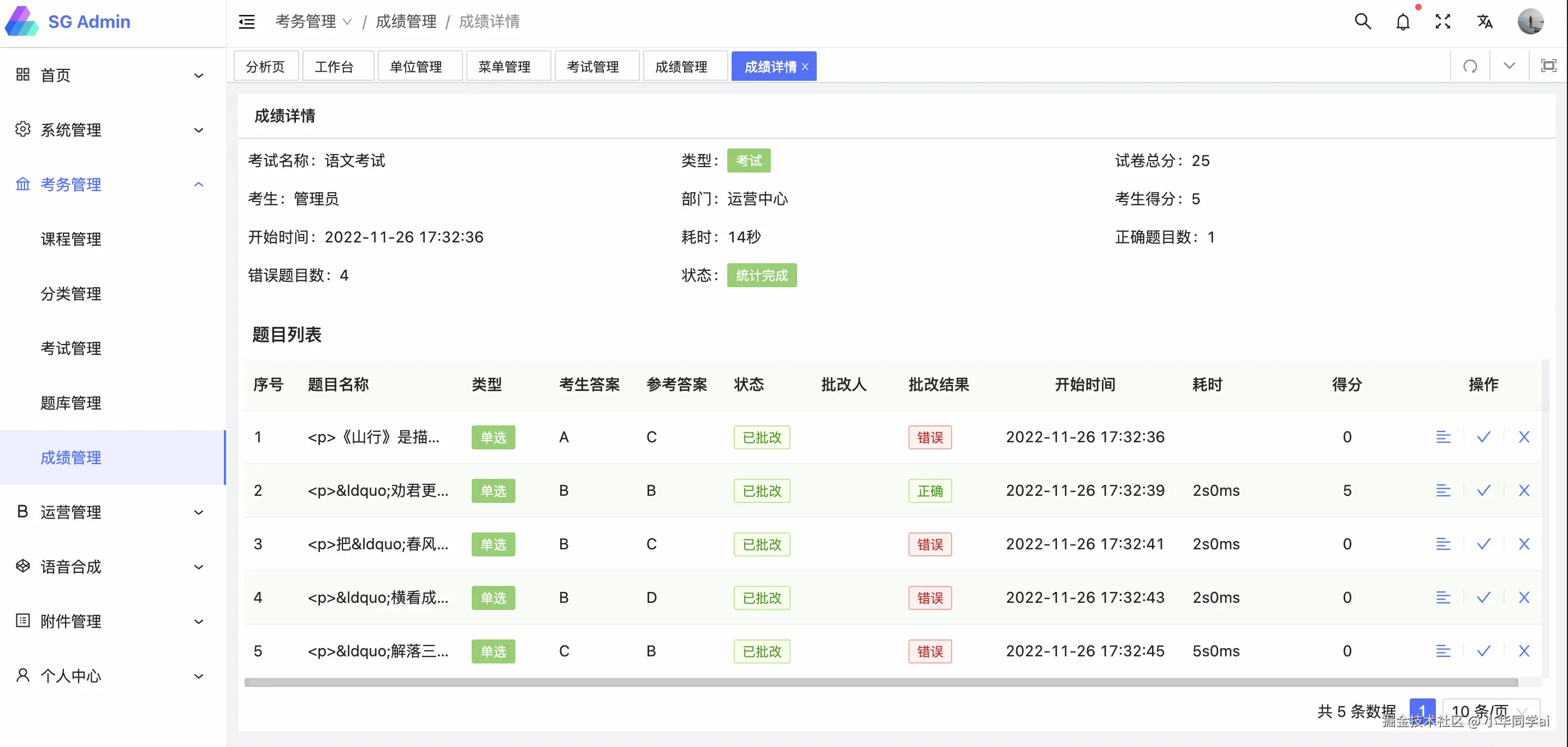Close the 成绩详情 tab
The height and width of the screenshot is (747, 1568).
pyautogui.click(x=805, y=67)
